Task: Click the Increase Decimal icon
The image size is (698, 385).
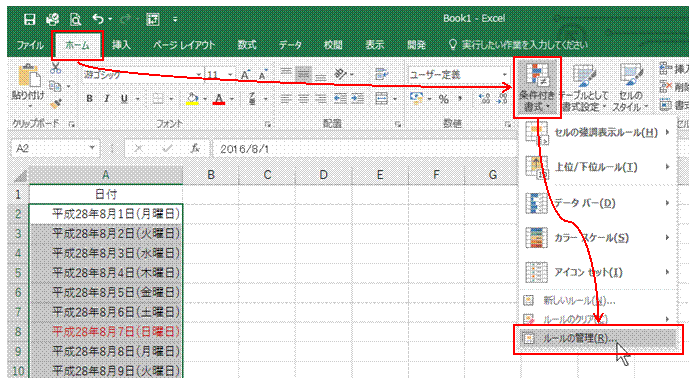Action: coord(484,99)
